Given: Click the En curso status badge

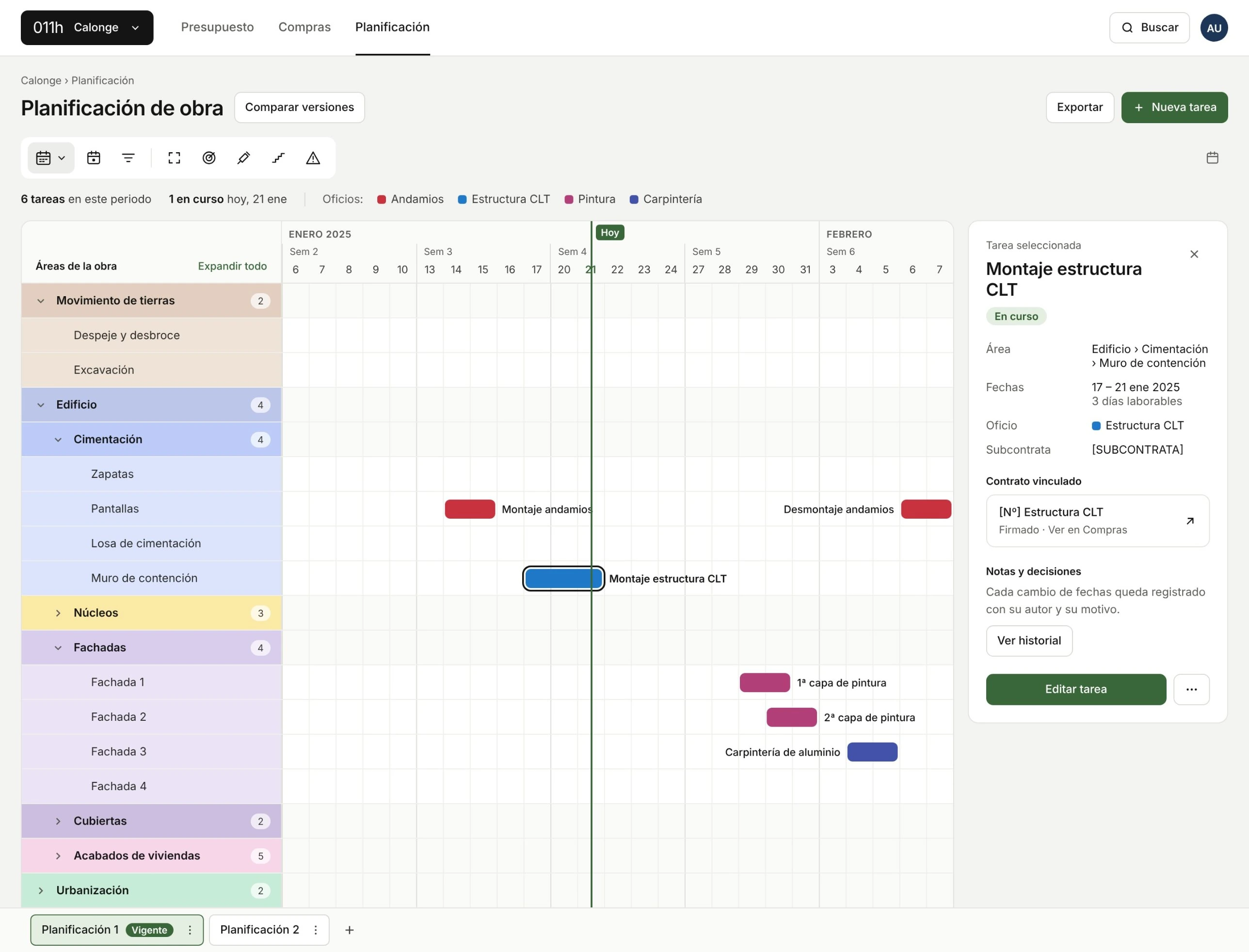Looking at the screenshot, I should [x=1016, y=316].
